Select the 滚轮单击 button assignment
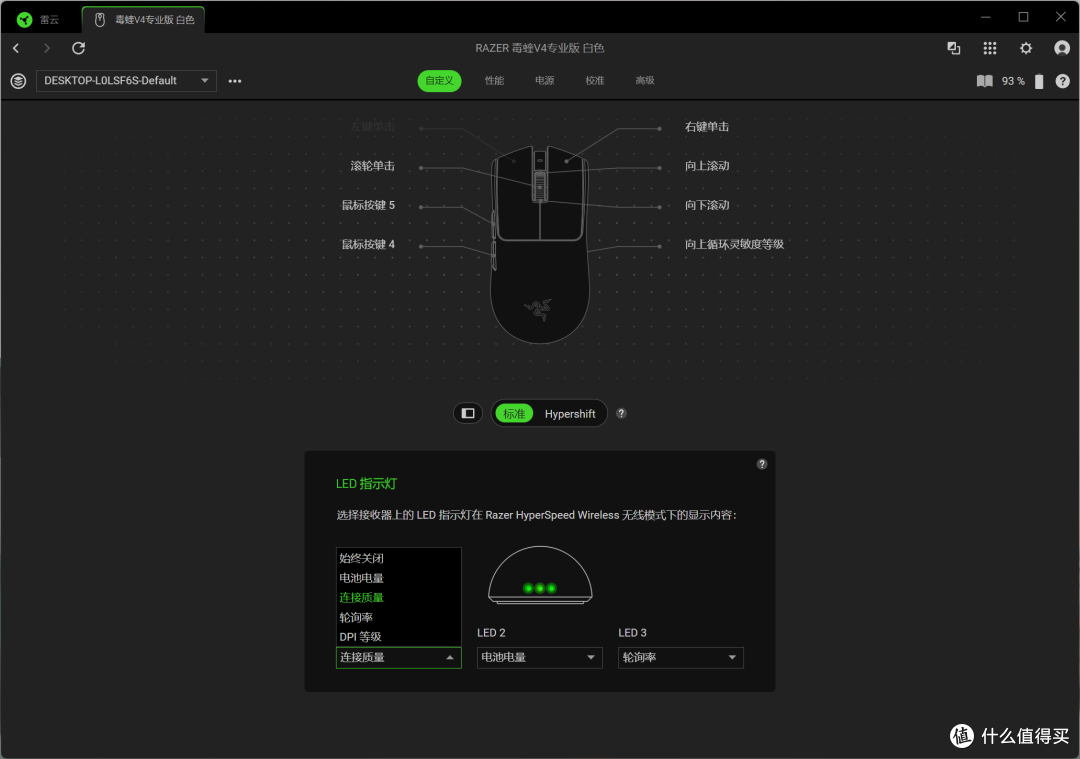The width and height of the screenshot is (1080, 759). pos(373,166)
